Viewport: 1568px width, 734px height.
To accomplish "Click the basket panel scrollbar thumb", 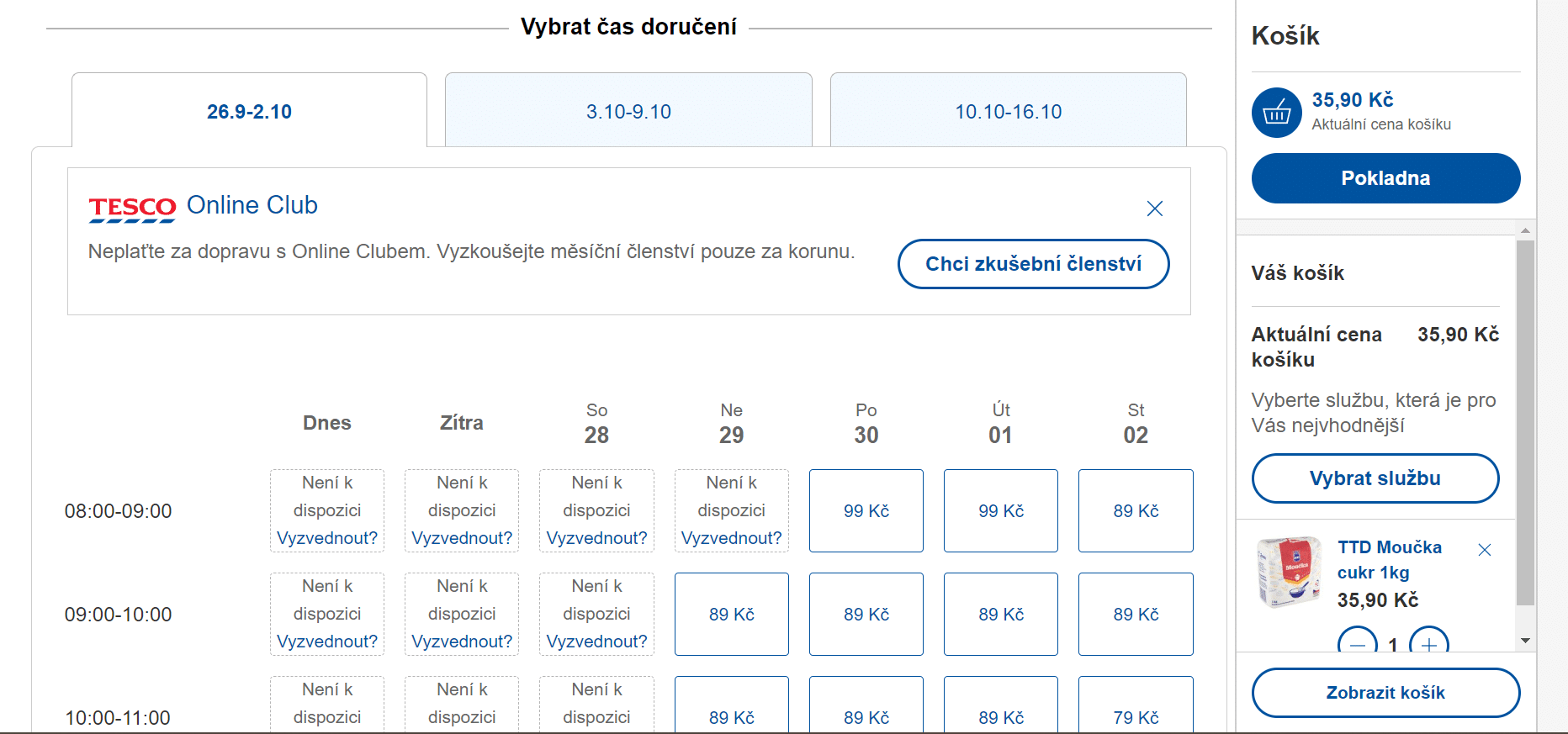I will click(x=1525, y=423).
